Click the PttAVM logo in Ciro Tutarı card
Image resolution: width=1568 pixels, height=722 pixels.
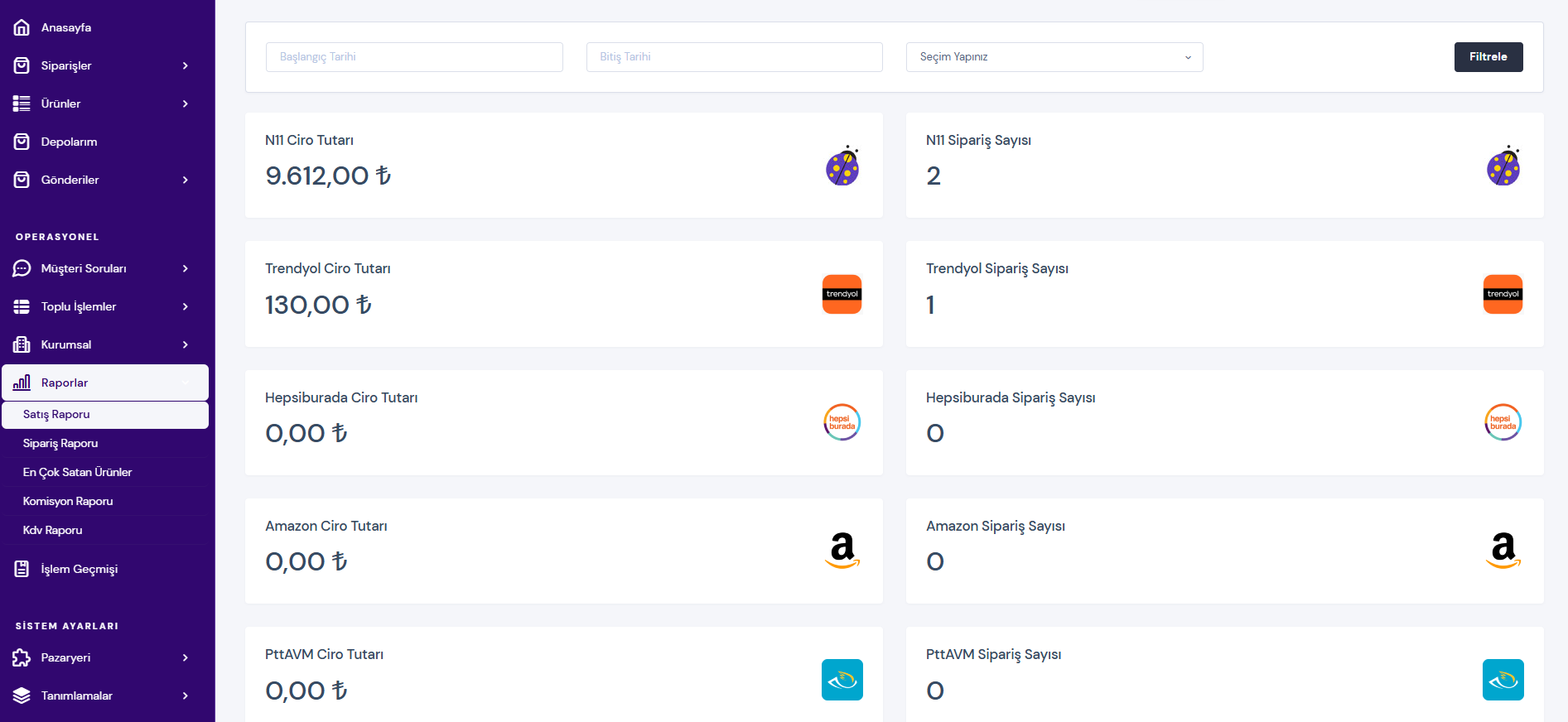tap(842, 680)
